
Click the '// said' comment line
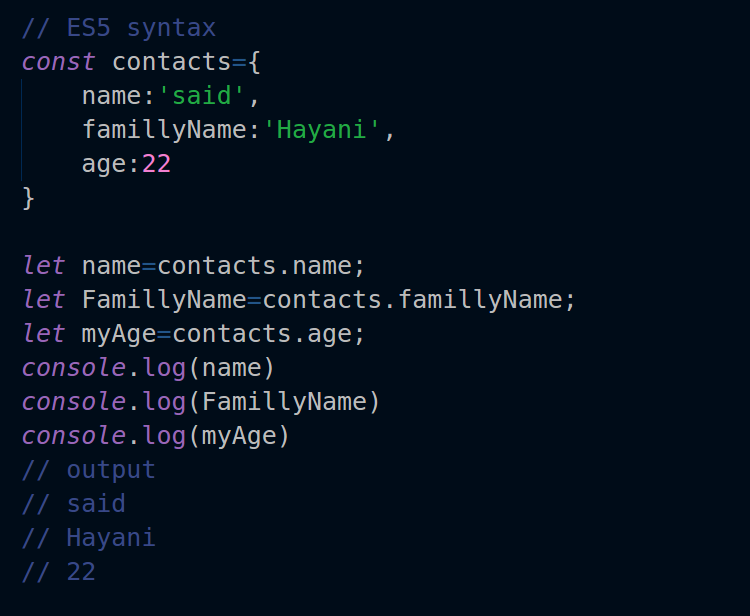74,503
